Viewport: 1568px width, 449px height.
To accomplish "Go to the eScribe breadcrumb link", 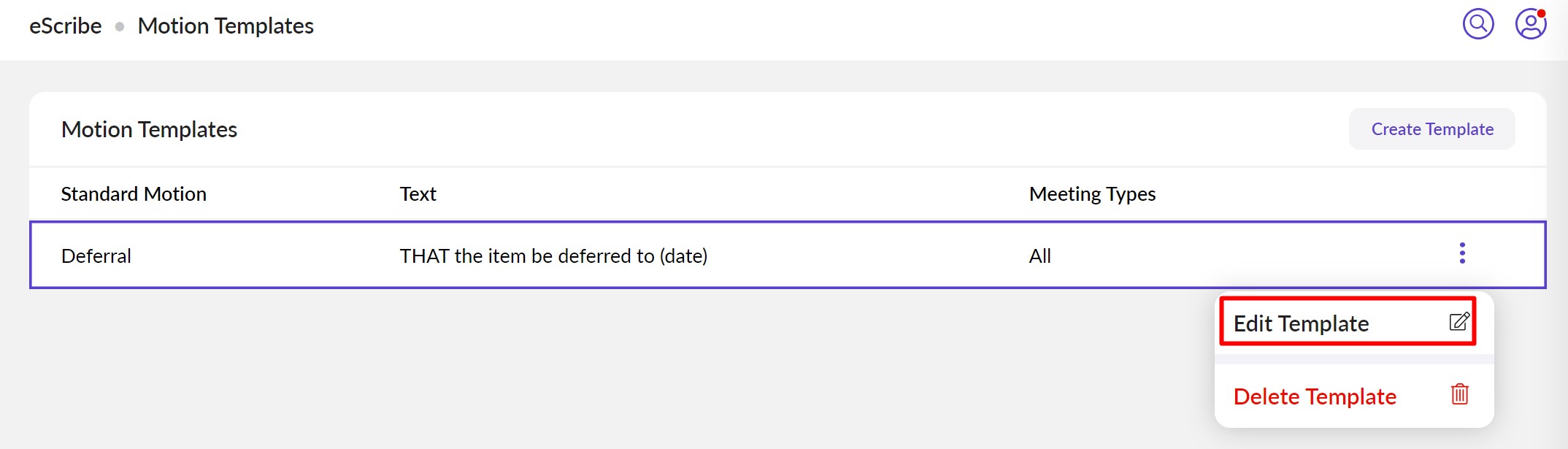I will coord(65,26).
